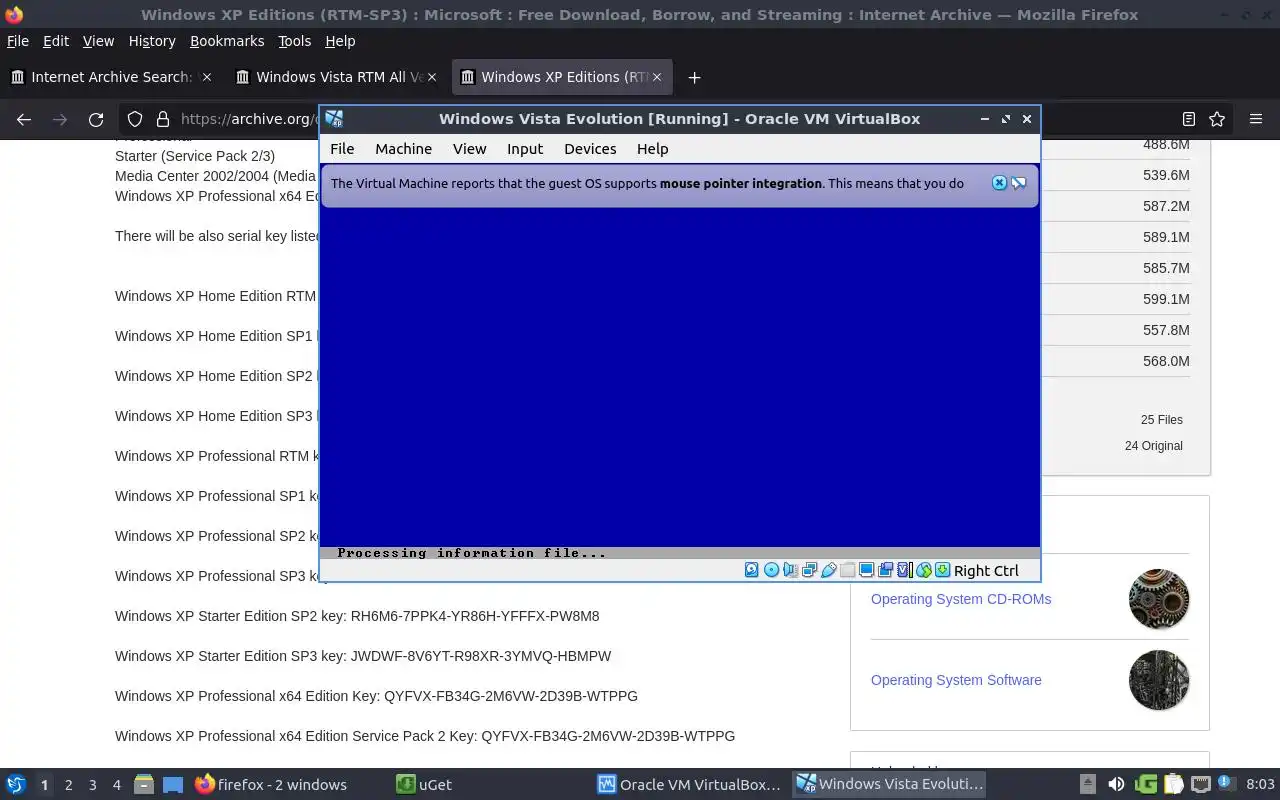Click the uGet tray icon
This screenshot has height=800, width=1280.
pyautogui.click(x=1146, y=784)
